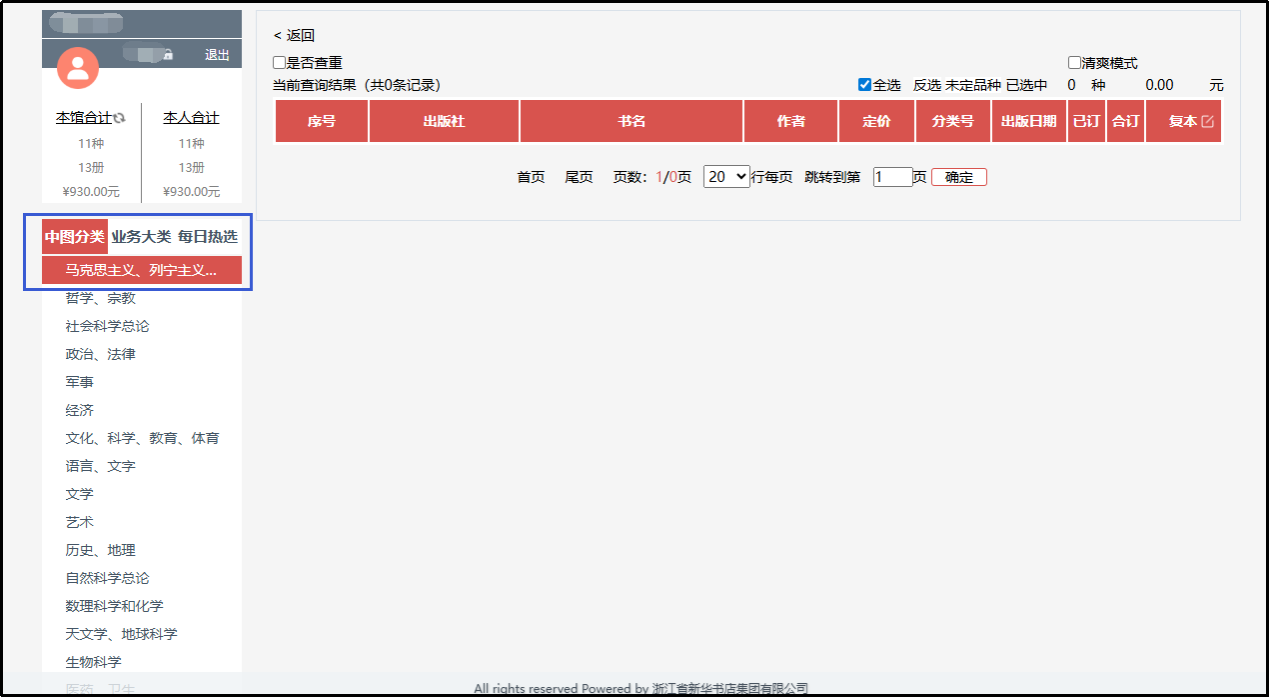The width and height of the screenshot is (1270, 698).
Task: Click 反选 to invert the selection
Action: point(926,85)
